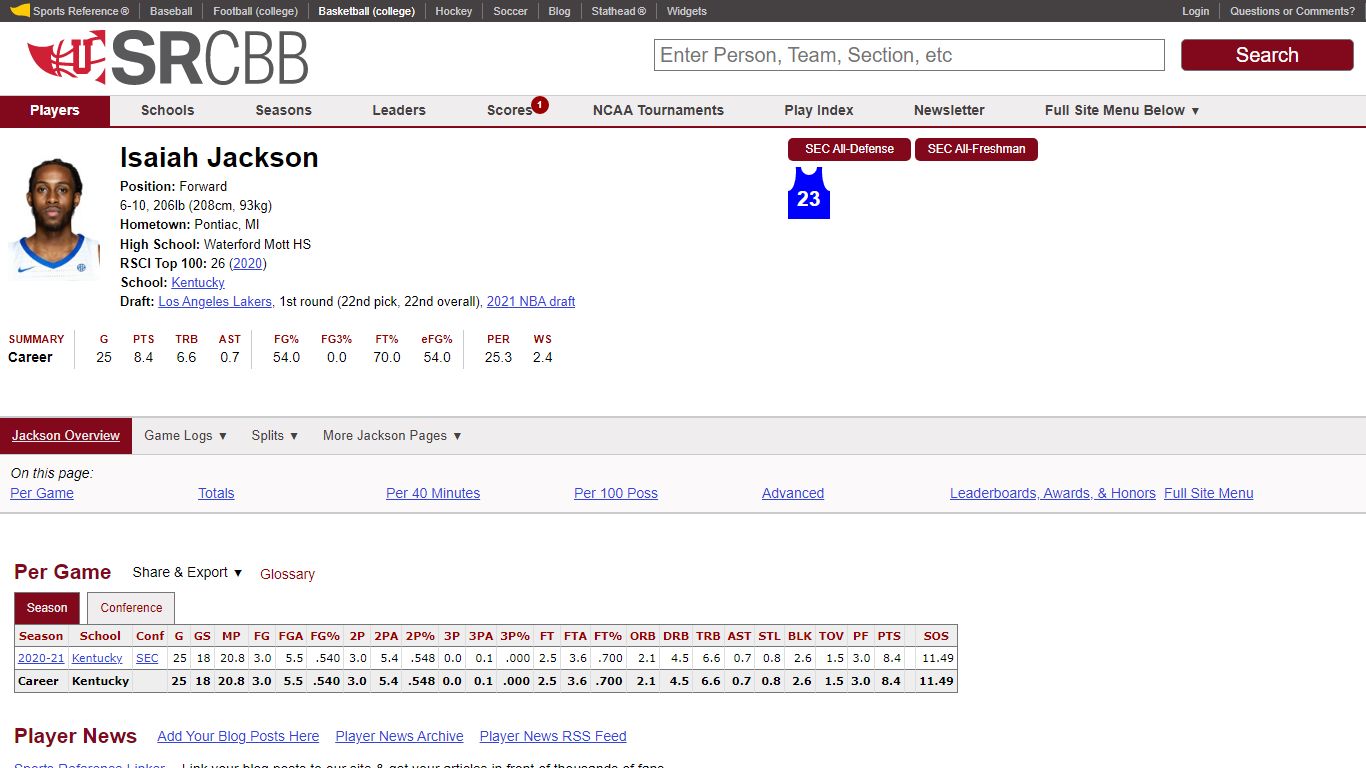Jump to Per 40 Minutes section

tap(433, 493)
